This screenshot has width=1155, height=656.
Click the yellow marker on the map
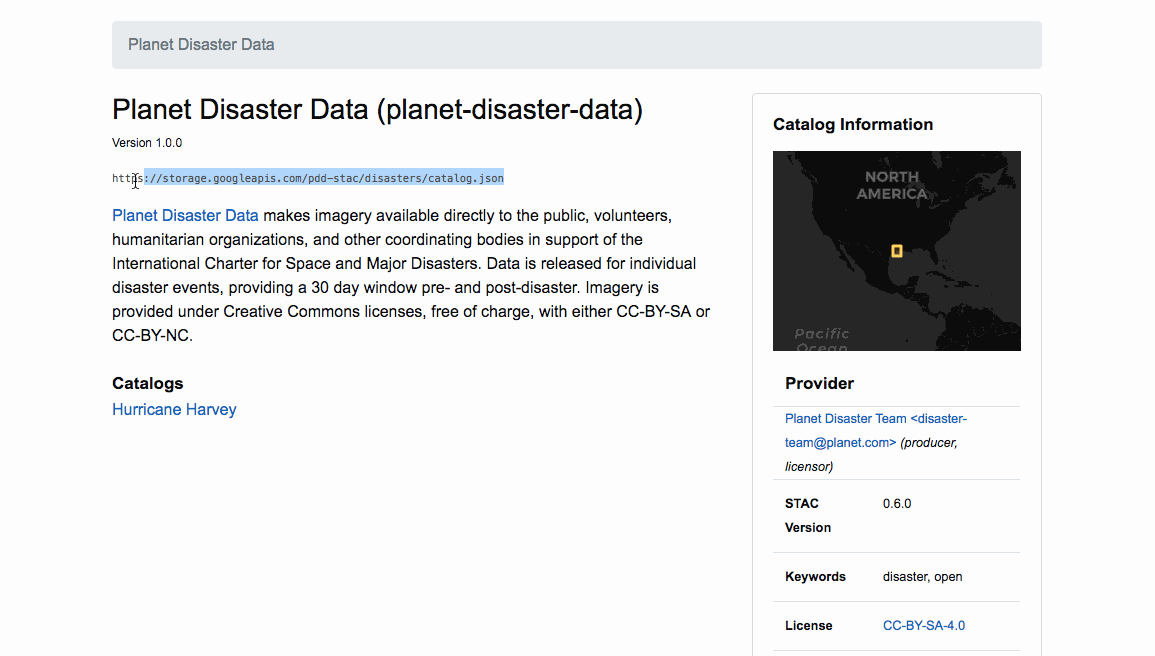click(896, 251)
